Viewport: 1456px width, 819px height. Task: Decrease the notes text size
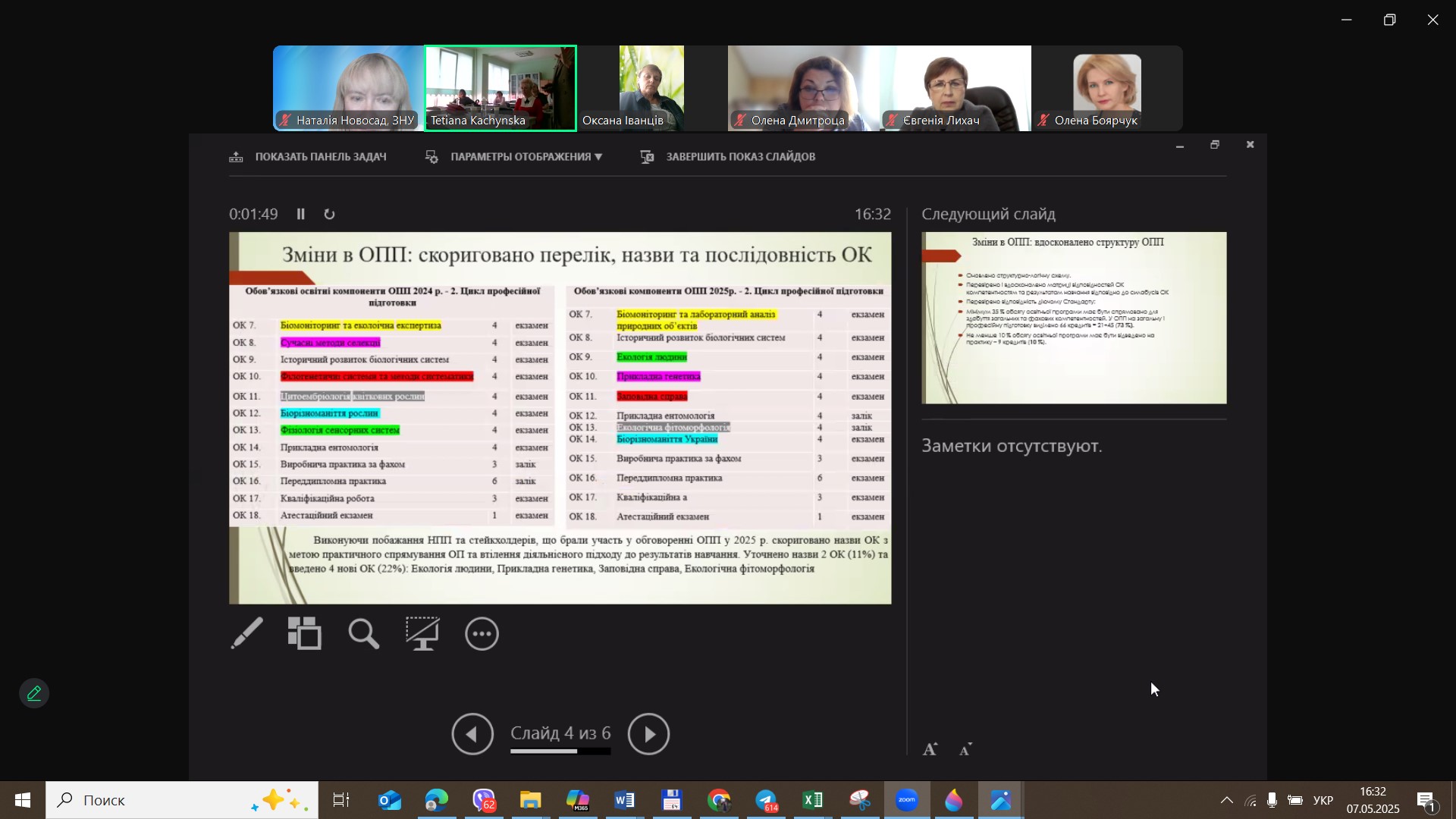(x=965, y=750)
